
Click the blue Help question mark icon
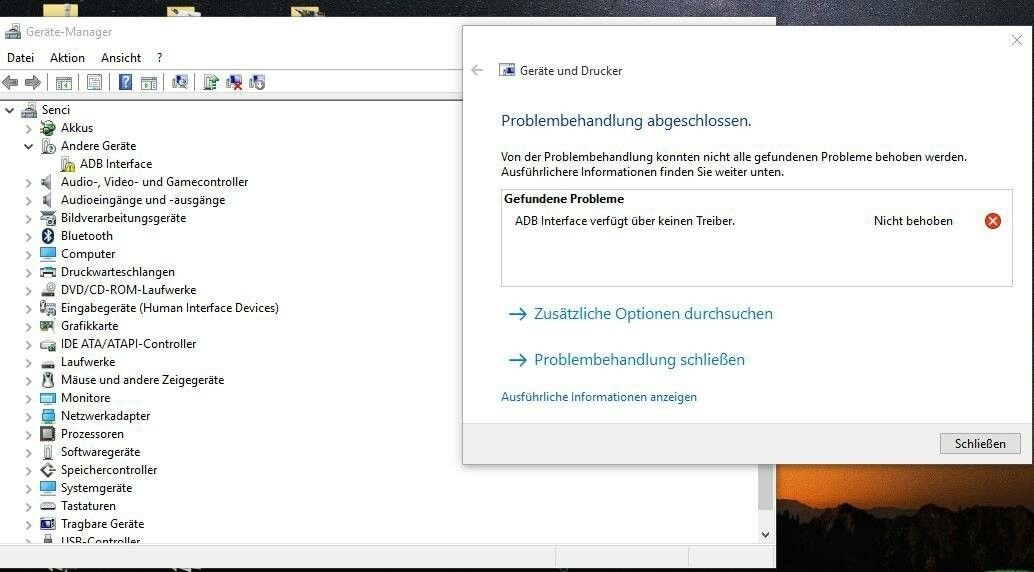click(x=125, y=82)
